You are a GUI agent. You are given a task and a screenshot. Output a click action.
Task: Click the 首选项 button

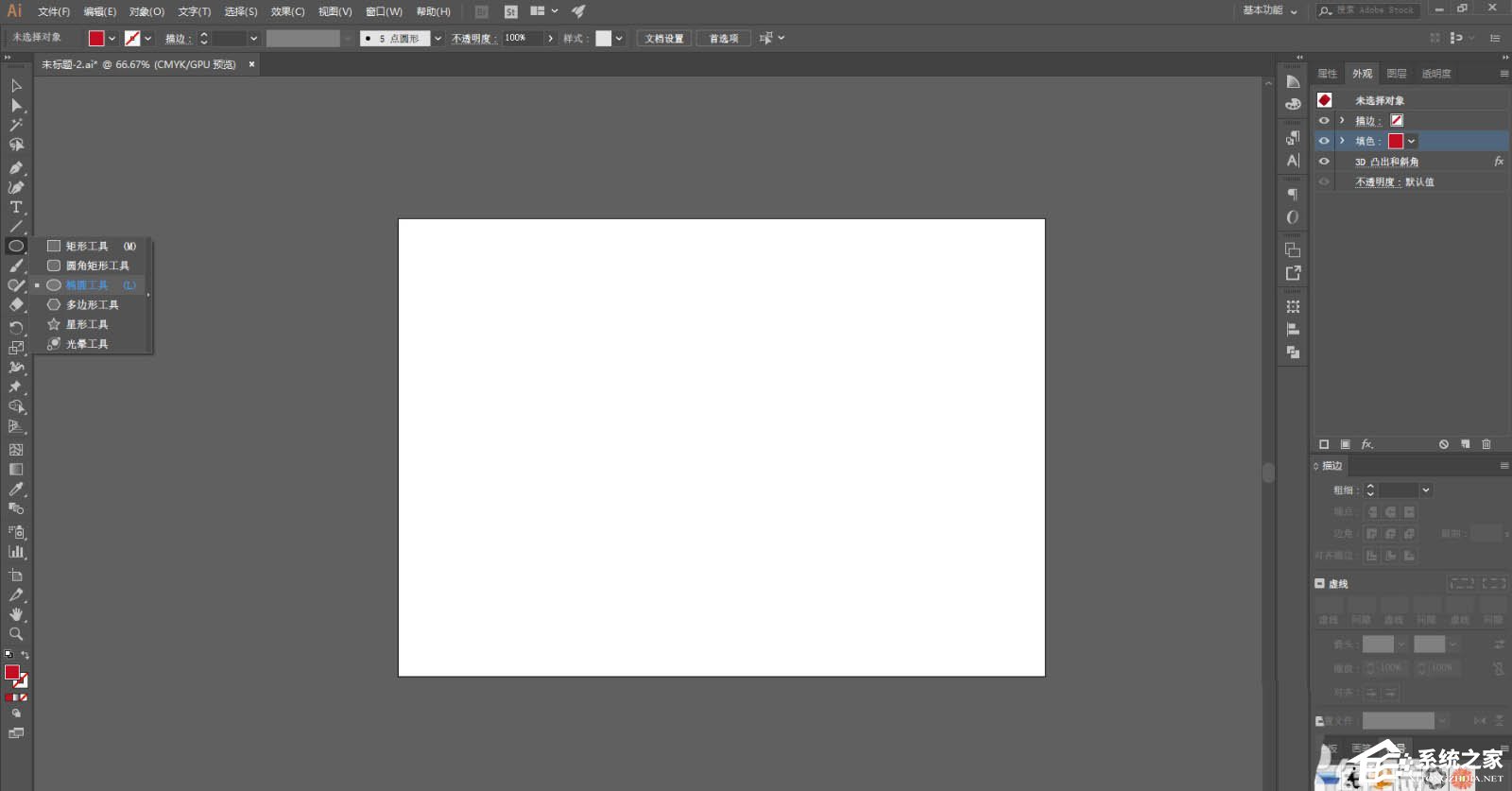click(x=724, y=39)
